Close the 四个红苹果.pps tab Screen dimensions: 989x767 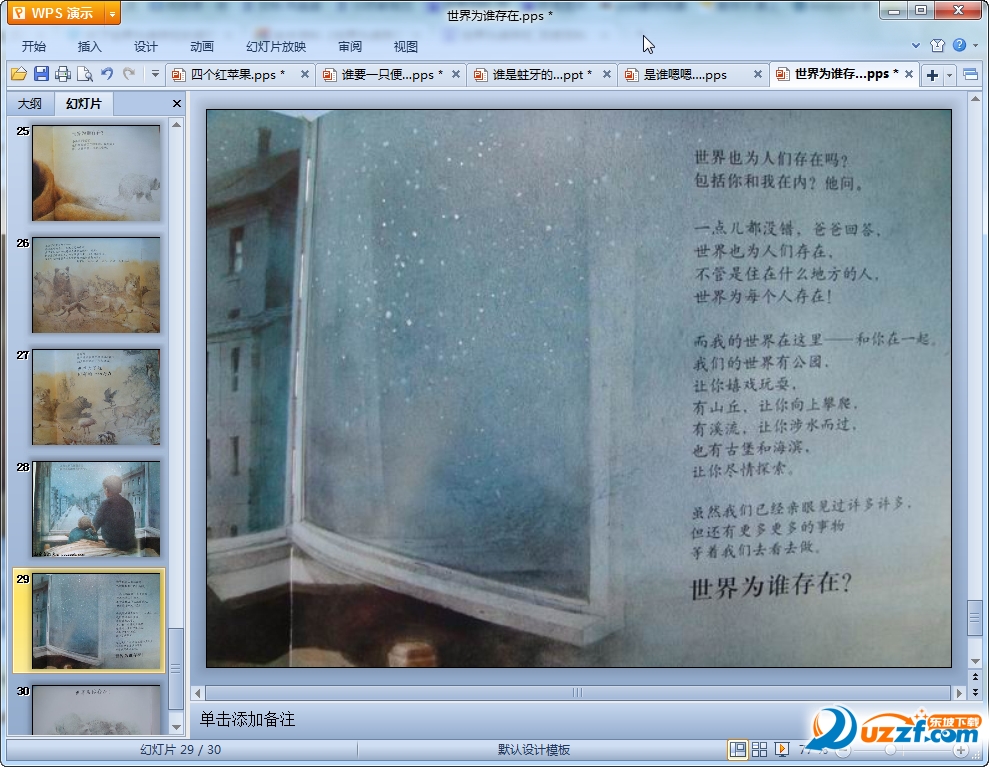click(305, 74)
